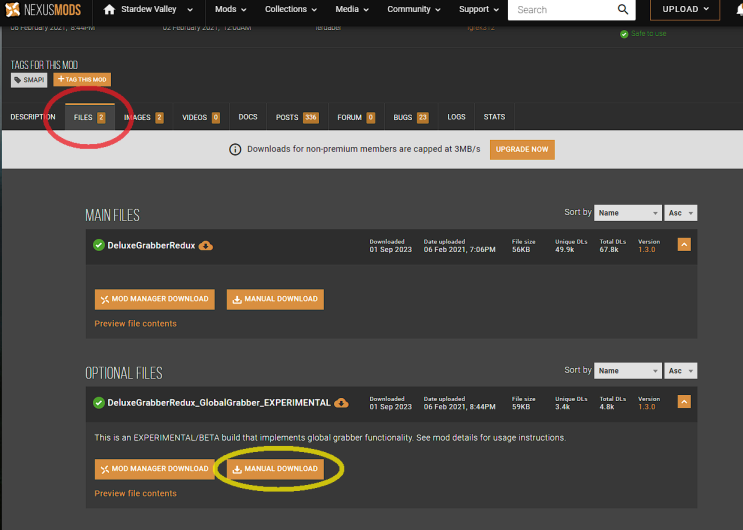Switch to the Docs tab

(x=248, y=117)
